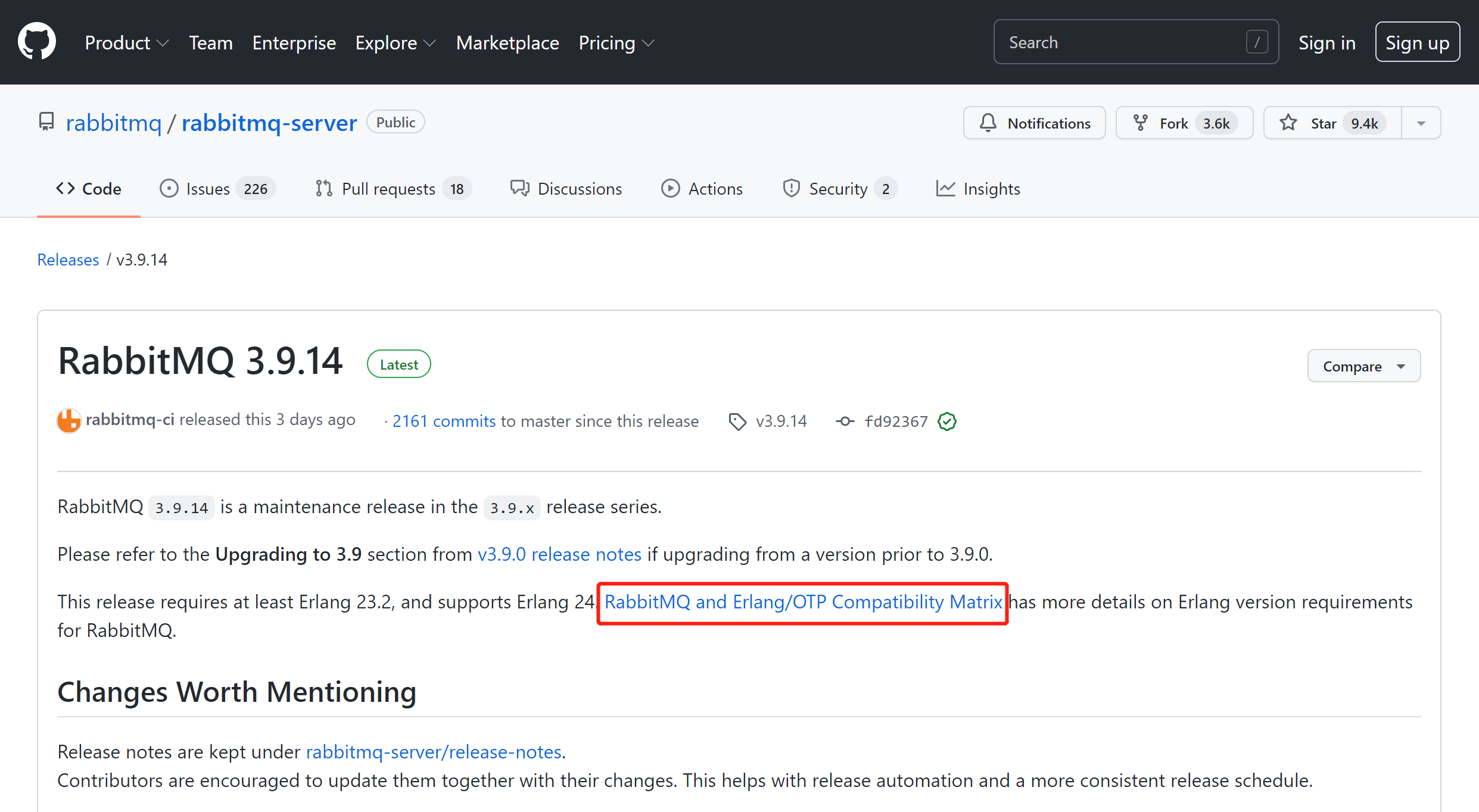Click the Latest release badge
1479x812 pixels.
point(398,364)
